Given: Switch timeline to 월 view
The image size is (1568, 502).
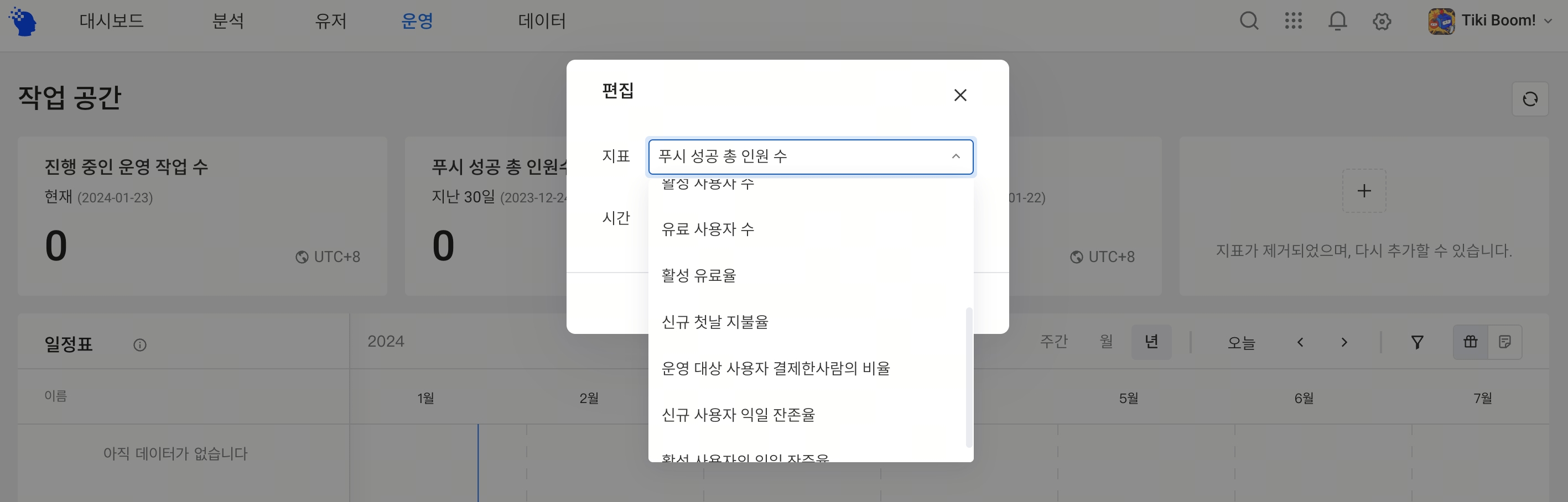Looking at the screenshot, I should [1107, 342].
